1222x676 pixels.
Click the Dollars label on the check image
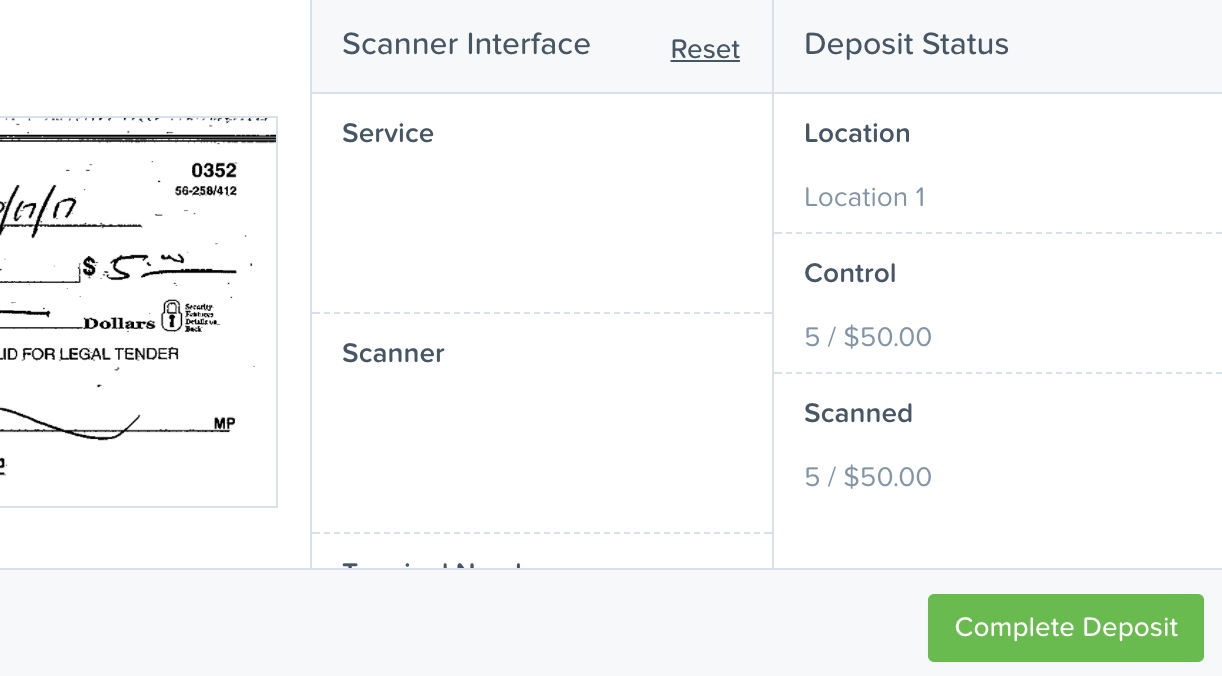(x=116, y=324)
